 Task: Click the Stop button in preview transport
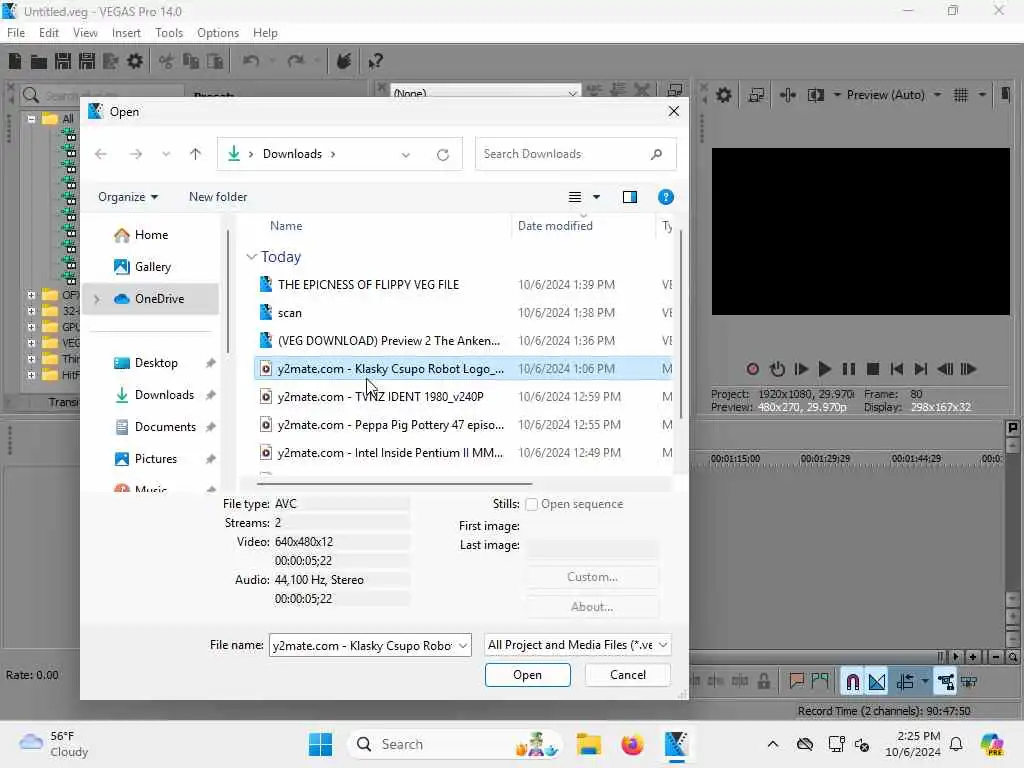(x=872, y=370)
